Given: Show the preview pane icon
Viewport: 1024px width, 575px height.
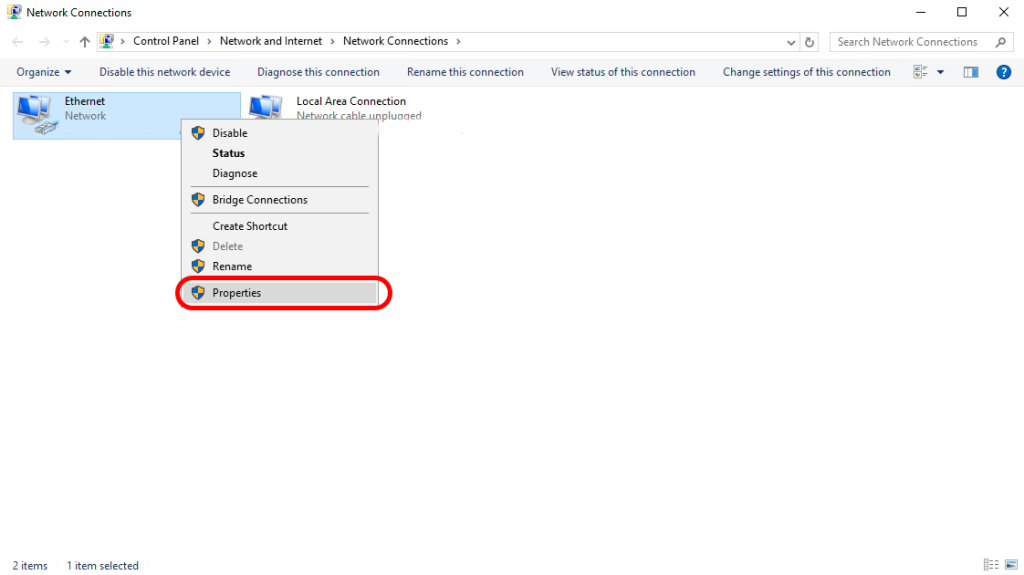Looking at the screenshot, I should click(970, 72).
